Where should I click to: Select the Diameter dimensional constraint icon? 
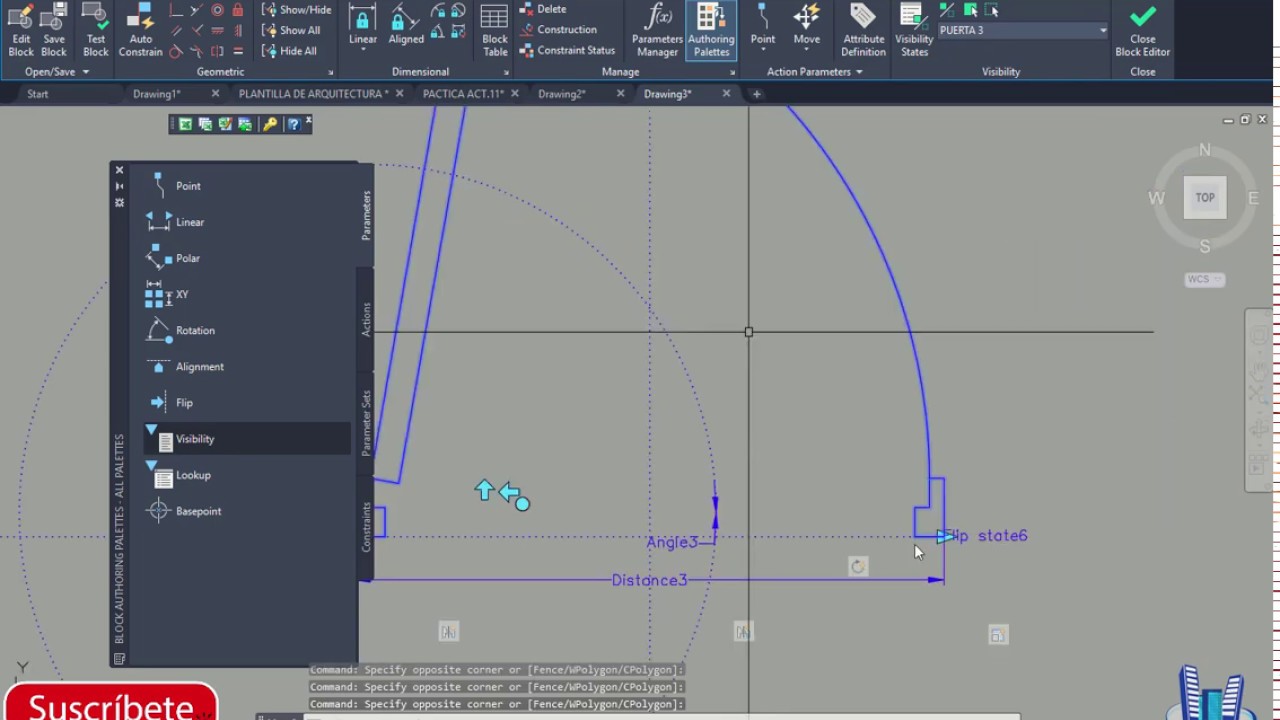click(x=458, y=10)
